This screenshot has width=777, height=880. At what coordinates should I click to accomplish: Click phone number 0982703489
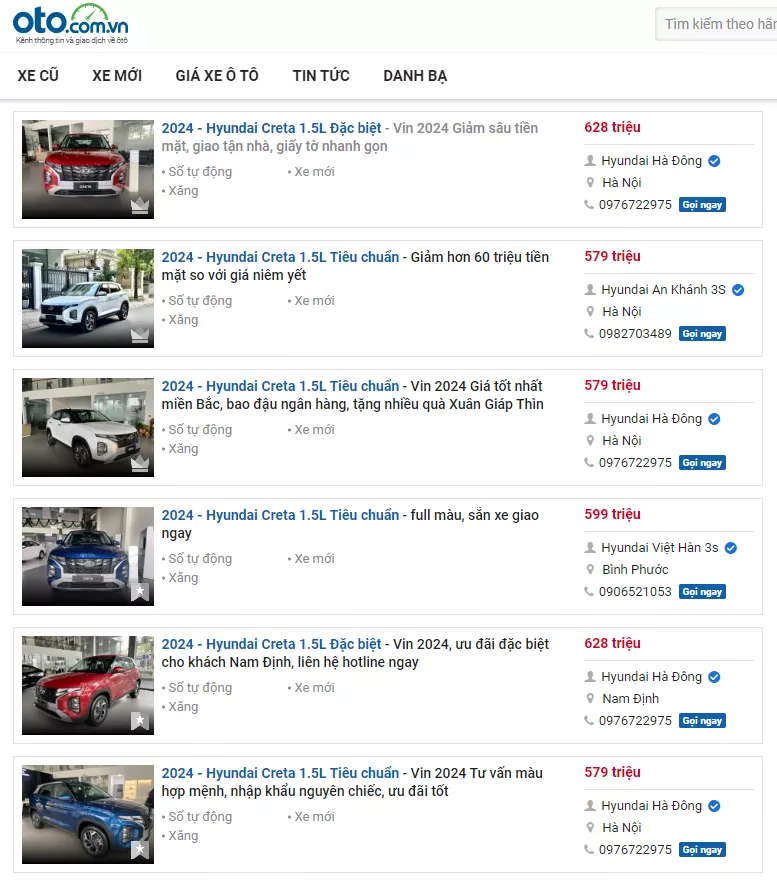click(x=635, y=334)
